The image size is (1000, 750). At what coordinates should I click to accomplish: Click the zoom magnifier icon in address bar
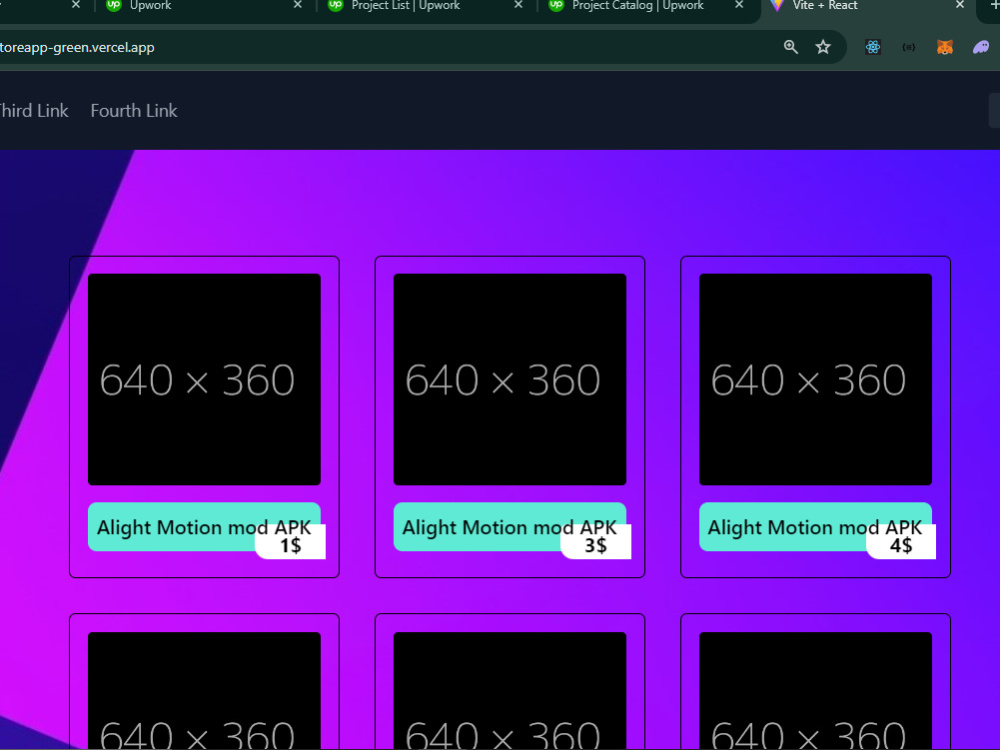[790, 47]
